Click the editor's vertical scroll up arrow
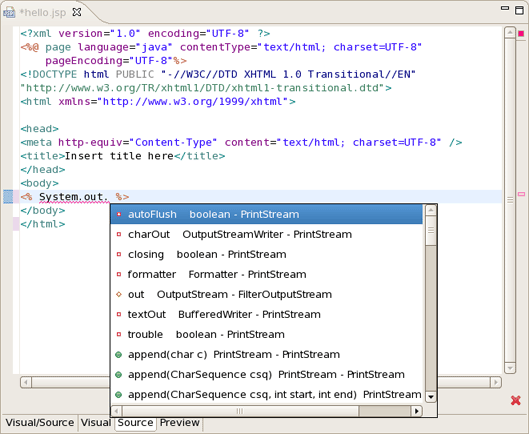The width and height of the screenshot is (529, 434). [x=510, y=33]
